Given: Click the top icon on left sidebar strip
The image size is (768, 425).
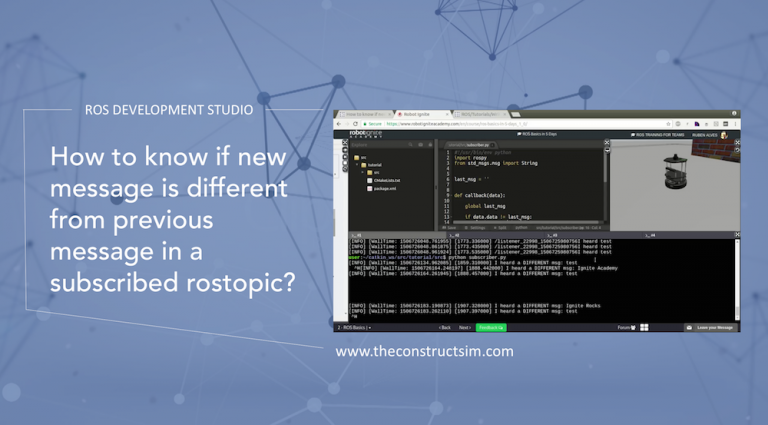Looking at the screenshot, I should click(x=345, y=142).
